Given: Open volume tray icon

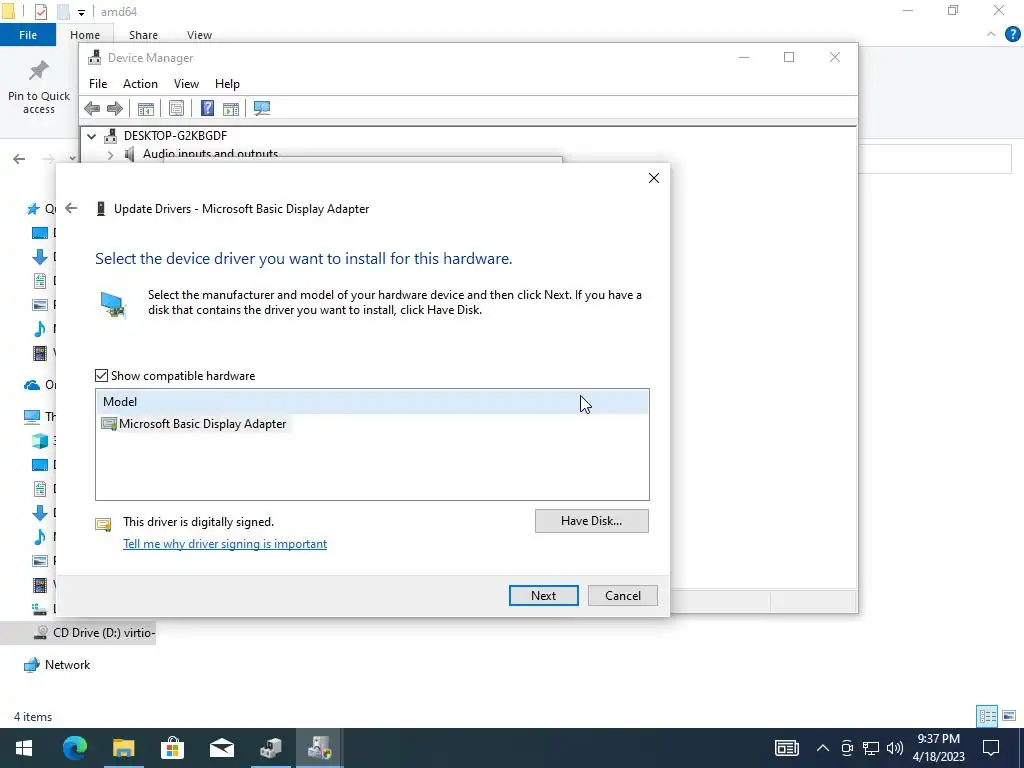Looking at the screenshot, I should (895, 748).
